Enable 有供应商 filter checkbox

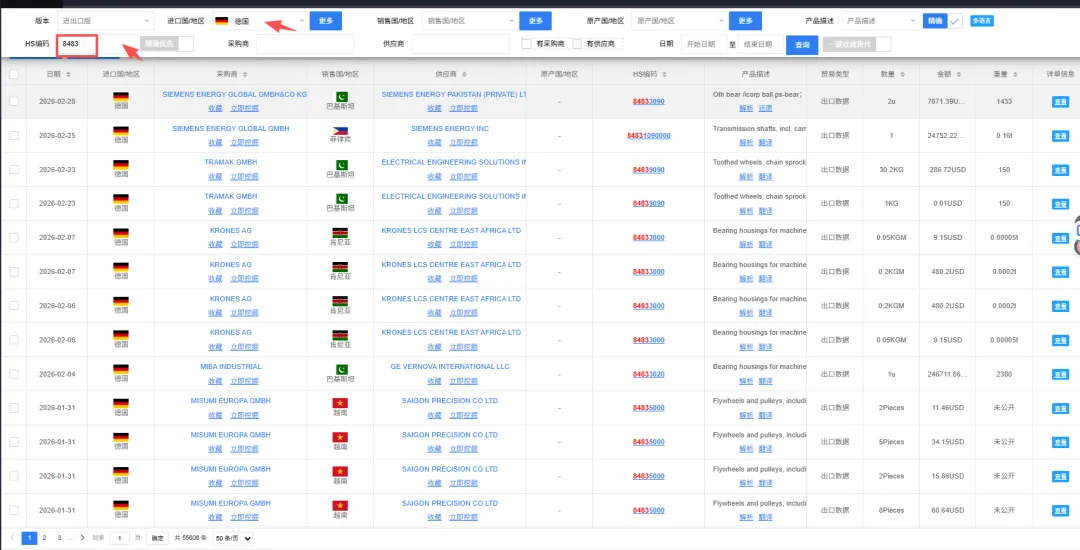click(577, 44)
